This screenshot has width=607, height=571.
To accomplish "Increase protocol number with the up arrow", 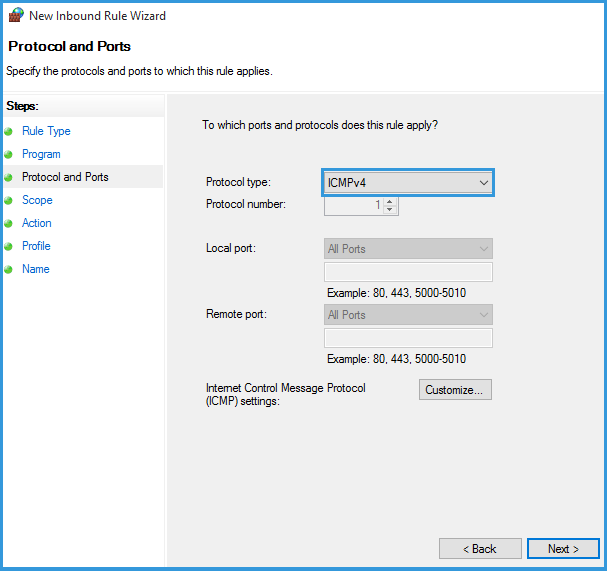I will (390, 201).
